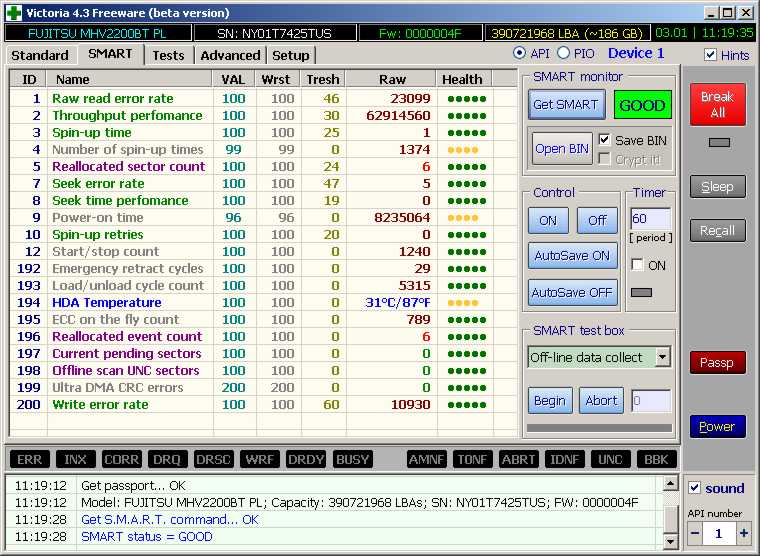Open the Advanced tab
The height and width of the screenshot is (556, 760).
coord(230,55)
